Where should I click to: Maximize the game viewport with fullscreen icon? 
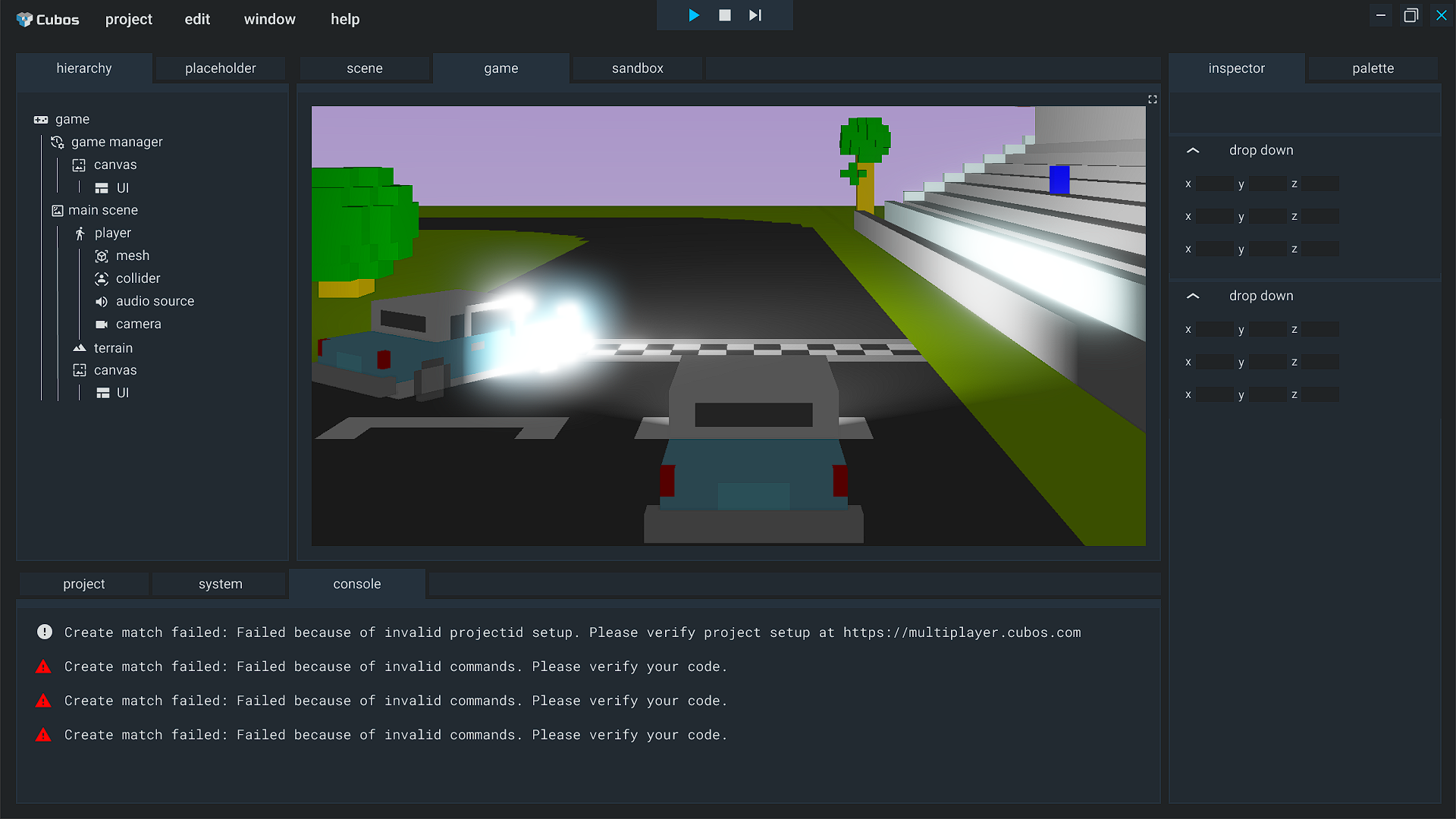click(x=1153, y=99)
